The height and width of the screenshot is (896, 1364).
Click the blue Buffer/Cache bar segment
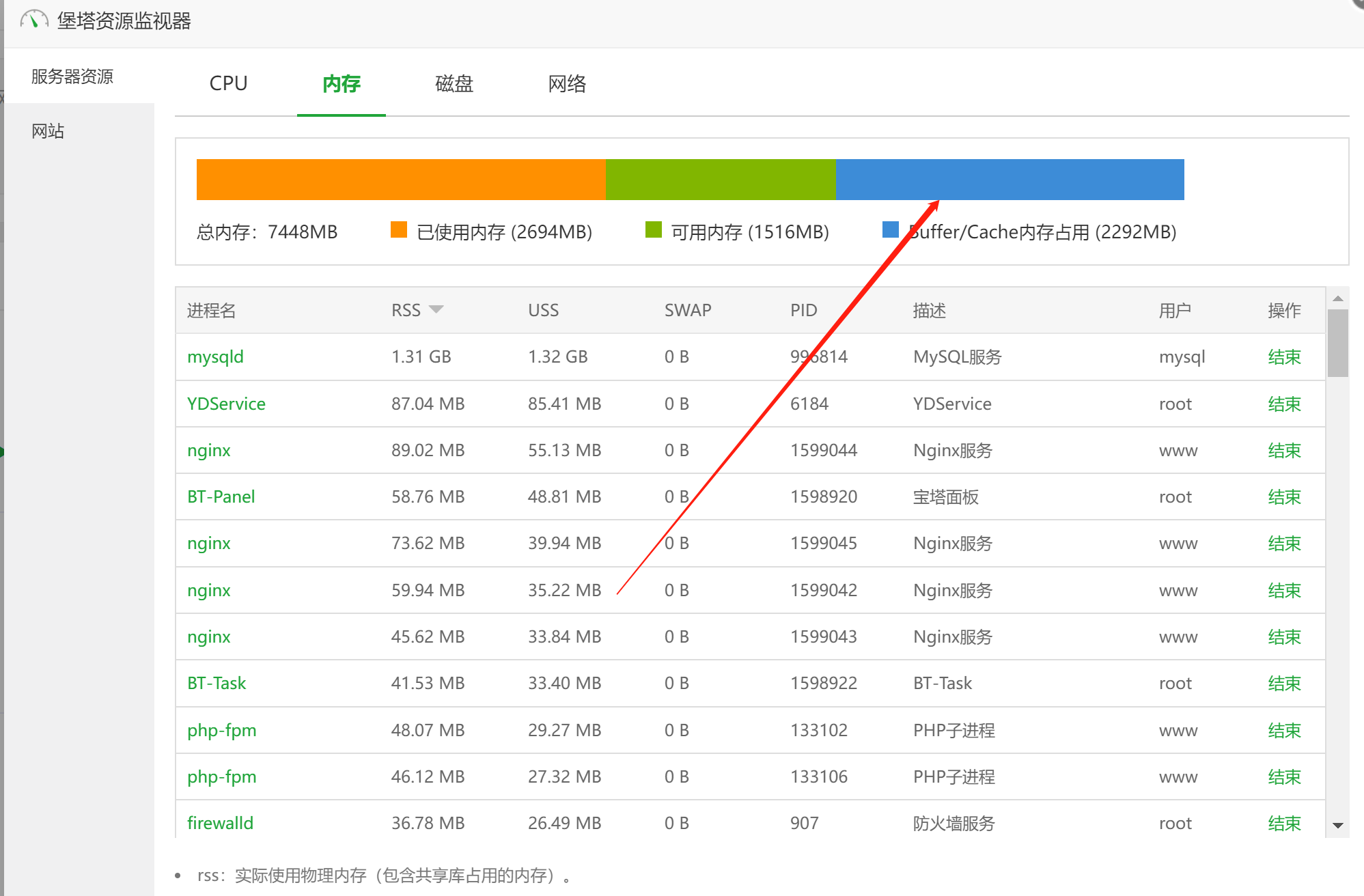(x=1010, y=180)
